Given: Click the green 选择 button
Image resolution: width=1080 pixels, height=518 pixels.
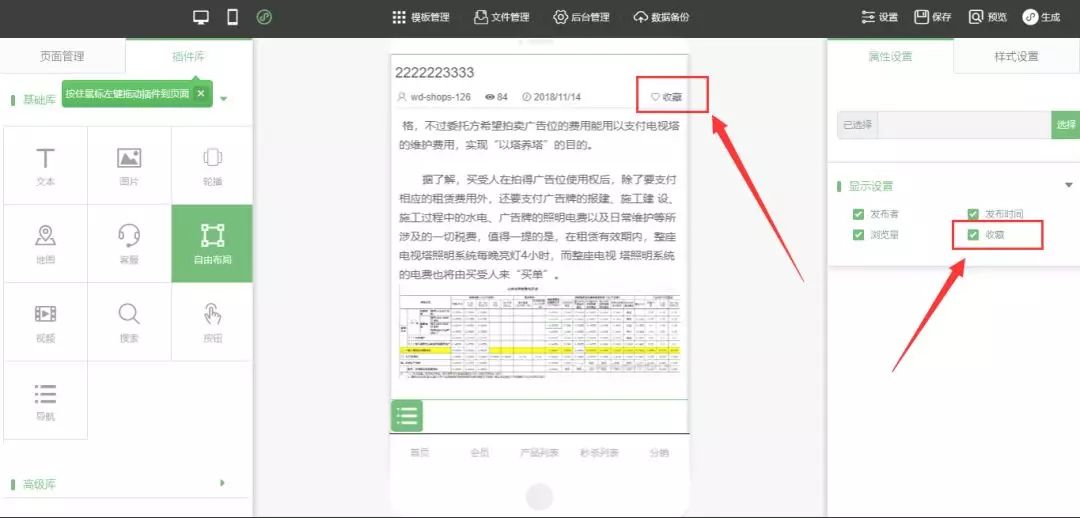Looking at the screenshot, I should pyautogui.click(x=1066, y=125).
